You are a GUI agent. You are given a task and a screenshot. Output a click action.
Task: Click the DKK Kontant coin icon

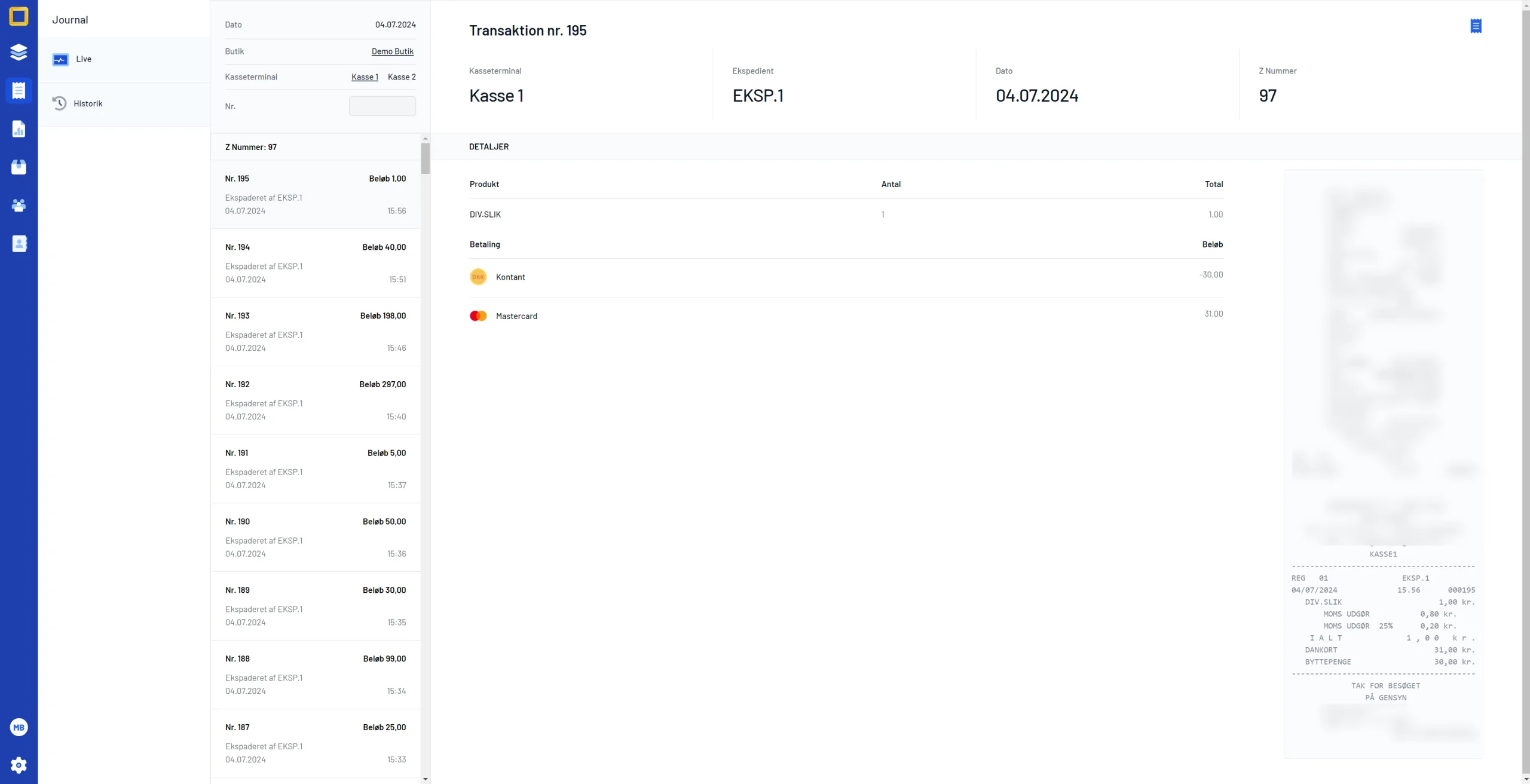tap(478, 277)
